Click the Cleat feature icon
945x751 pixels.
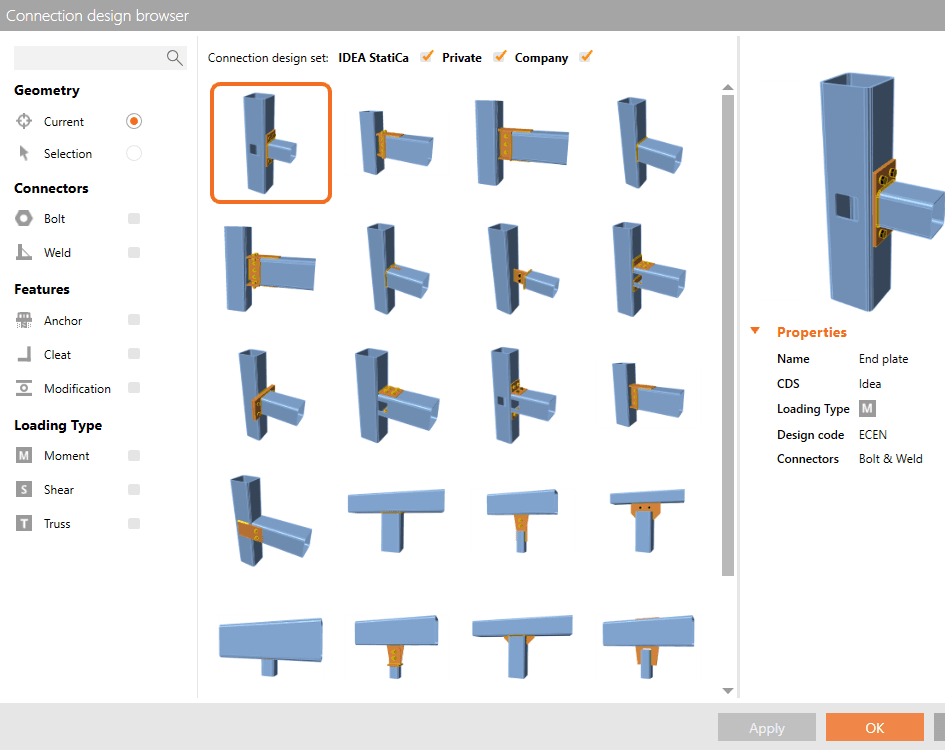click(x=24, y=354)
